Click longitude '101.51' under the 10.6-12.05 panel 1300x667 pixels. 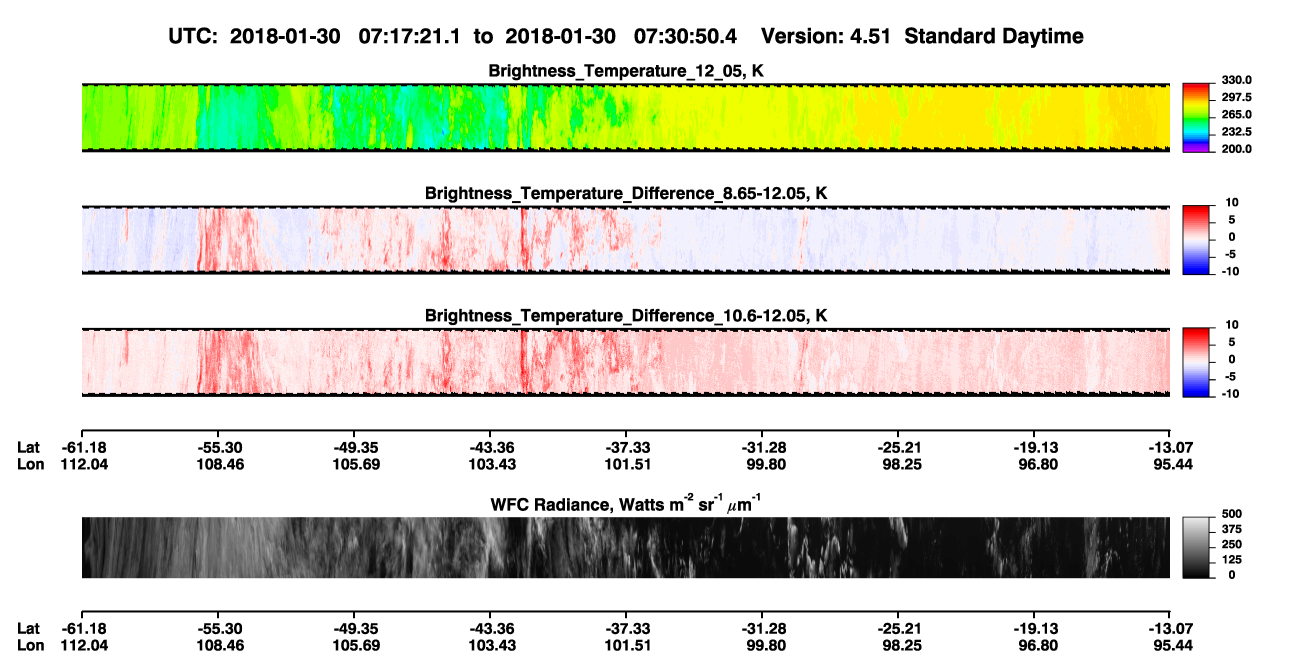tap(626, 464)
